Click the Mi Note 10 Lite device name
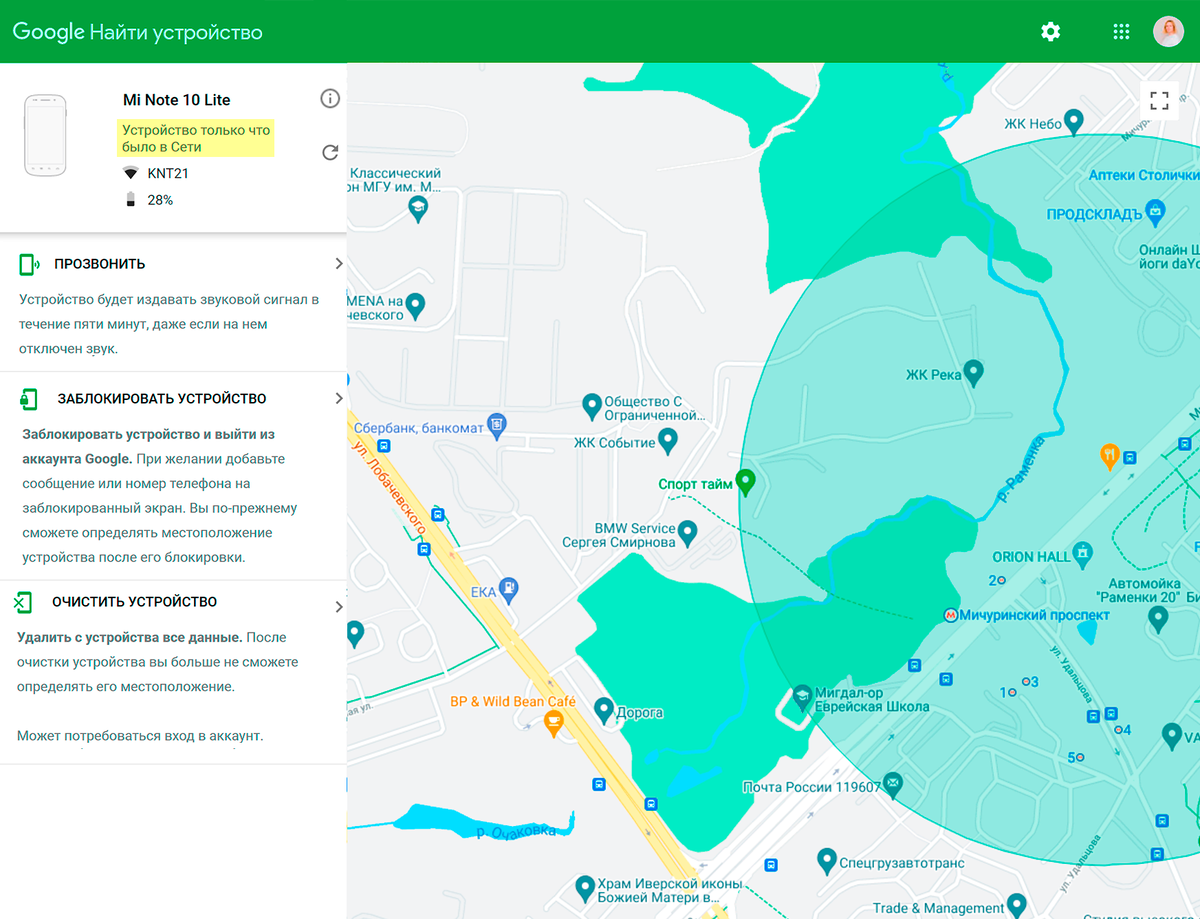Image resolution: width=1200 pixels, height=919 pixels. 177,100
